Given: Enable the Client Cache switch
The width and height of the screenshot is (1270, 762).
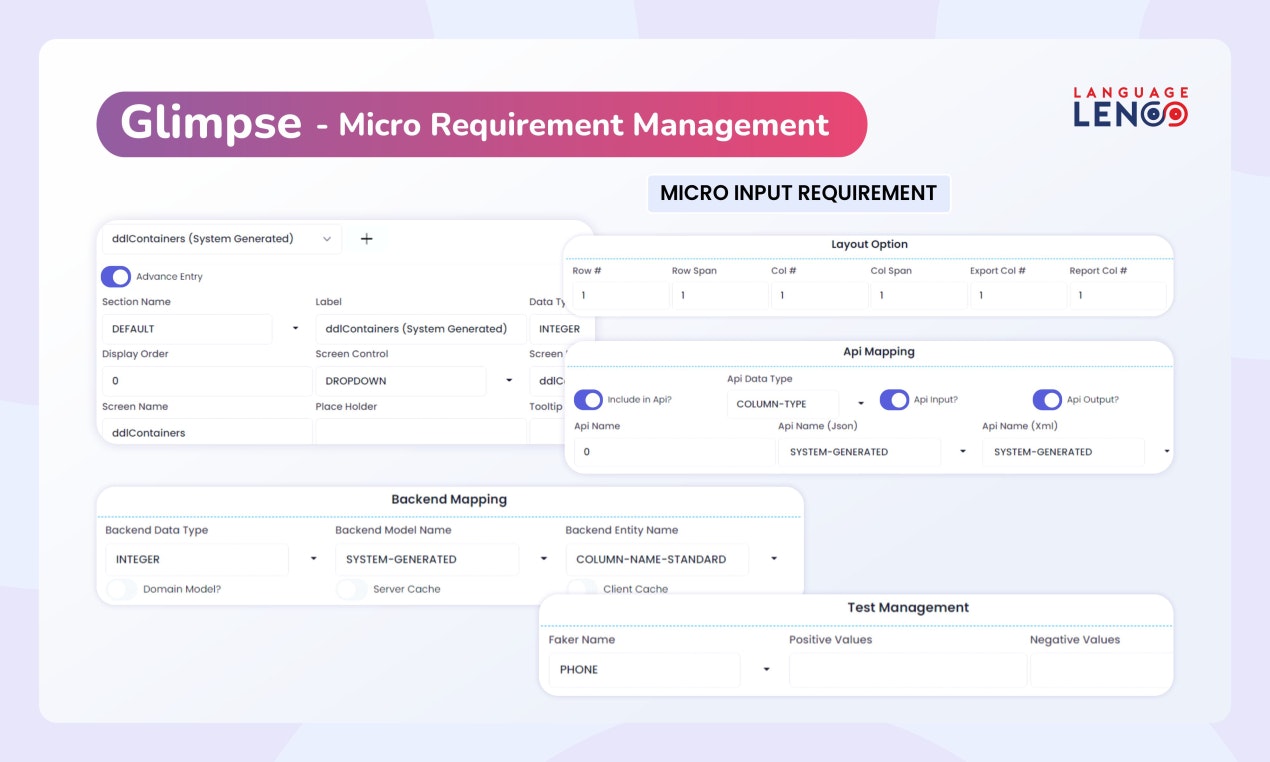Looking at the screenshot, I should (x=581, y=588).
